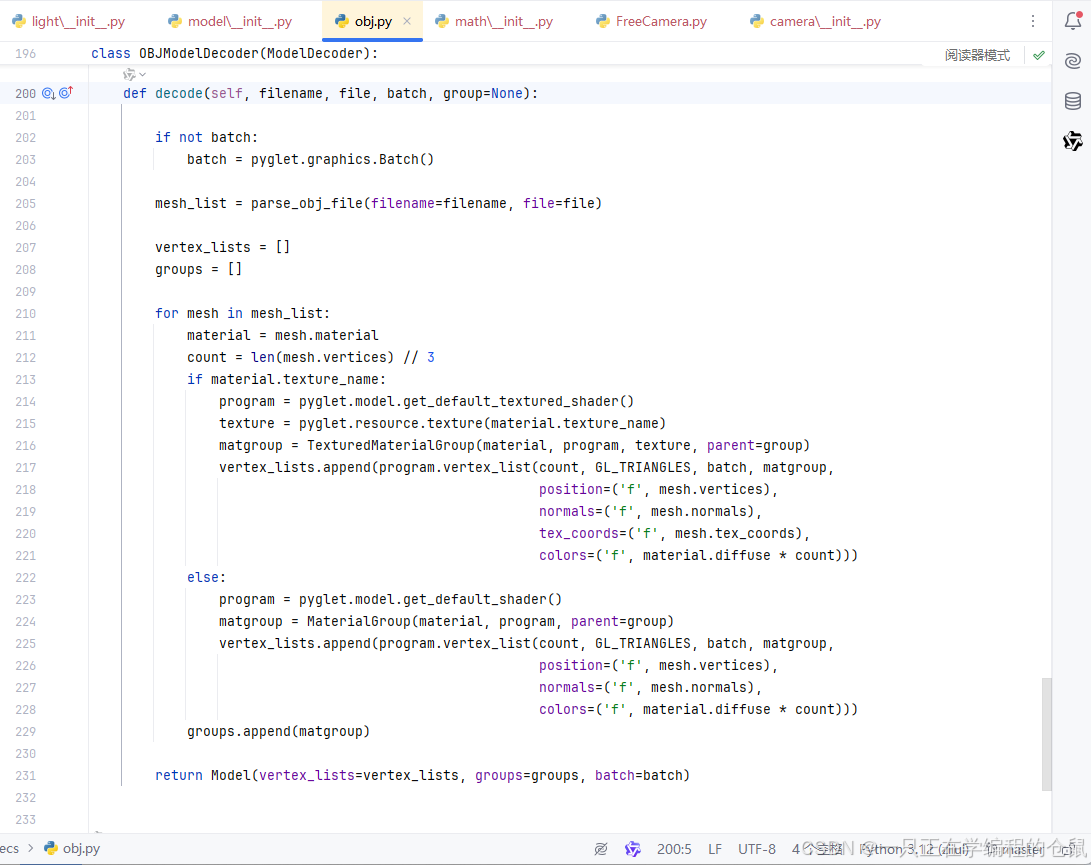This screenshot has height=865, width=1091.
Task: Click the purple Tongyi icon in status bar
Action: [632, 848]
